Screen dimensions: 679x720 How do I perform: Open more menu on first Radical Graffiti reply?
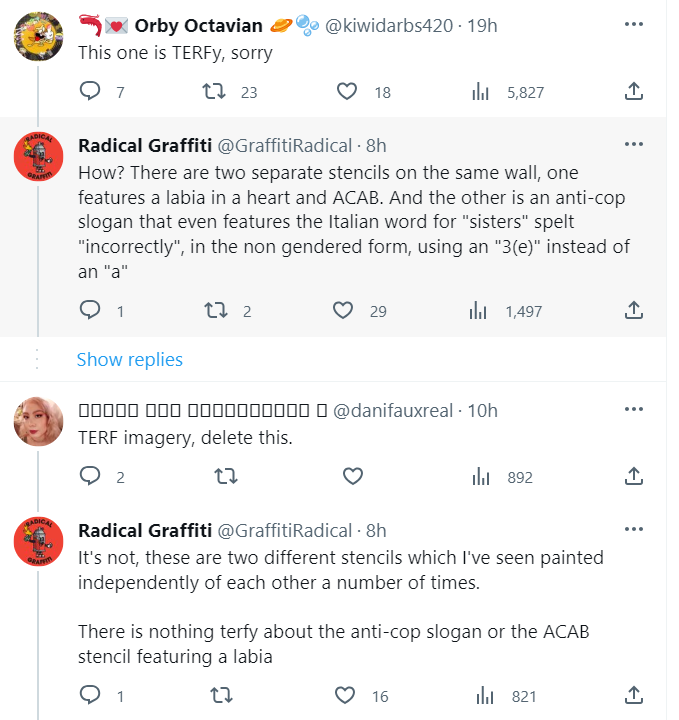633,144
